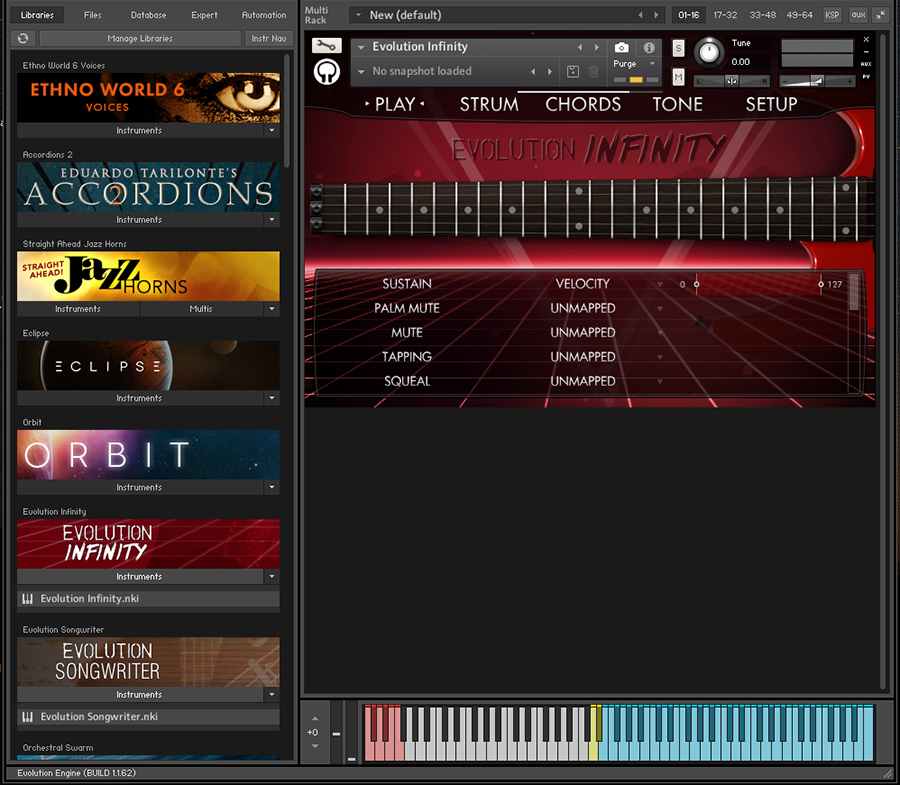
Task: Open the Accordions 2 library options dropdown
Action: tap(271, 219)
